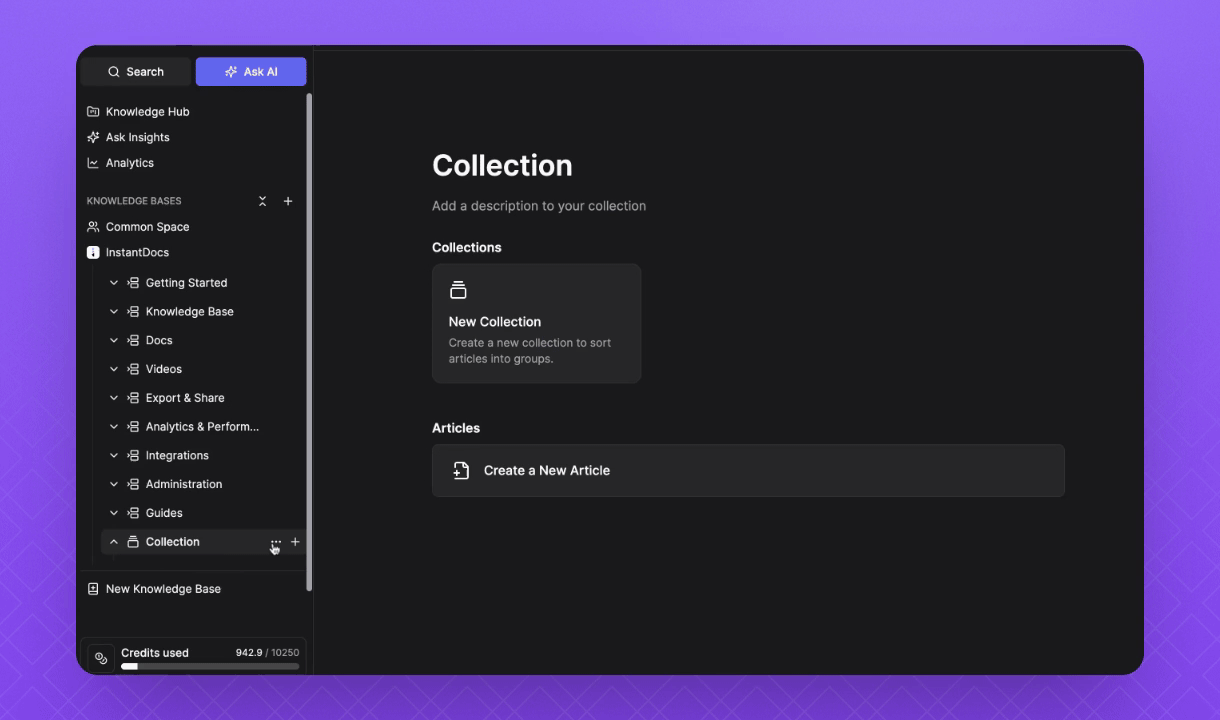1220x720 pixels.
Task: Click the Videos collection icon
Action: pyautogui.click(x=133, y=369)
